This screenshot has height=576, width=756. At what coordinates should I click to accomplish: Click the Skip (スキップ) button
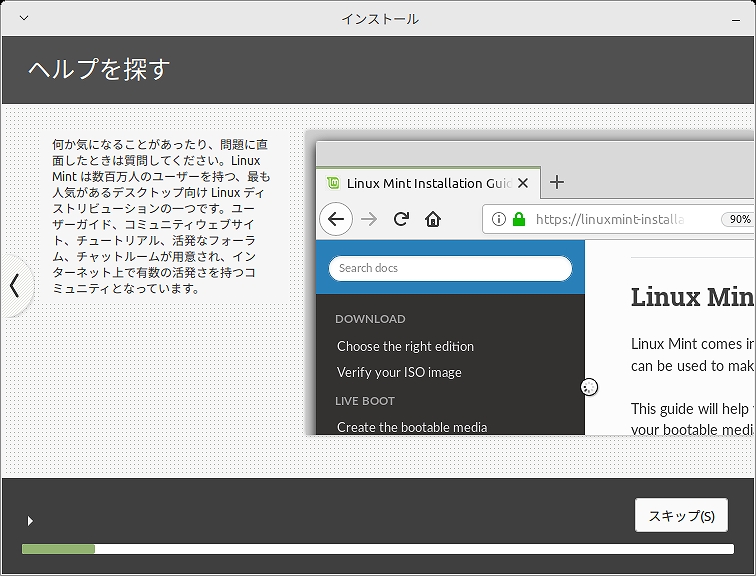pos(681,515)
